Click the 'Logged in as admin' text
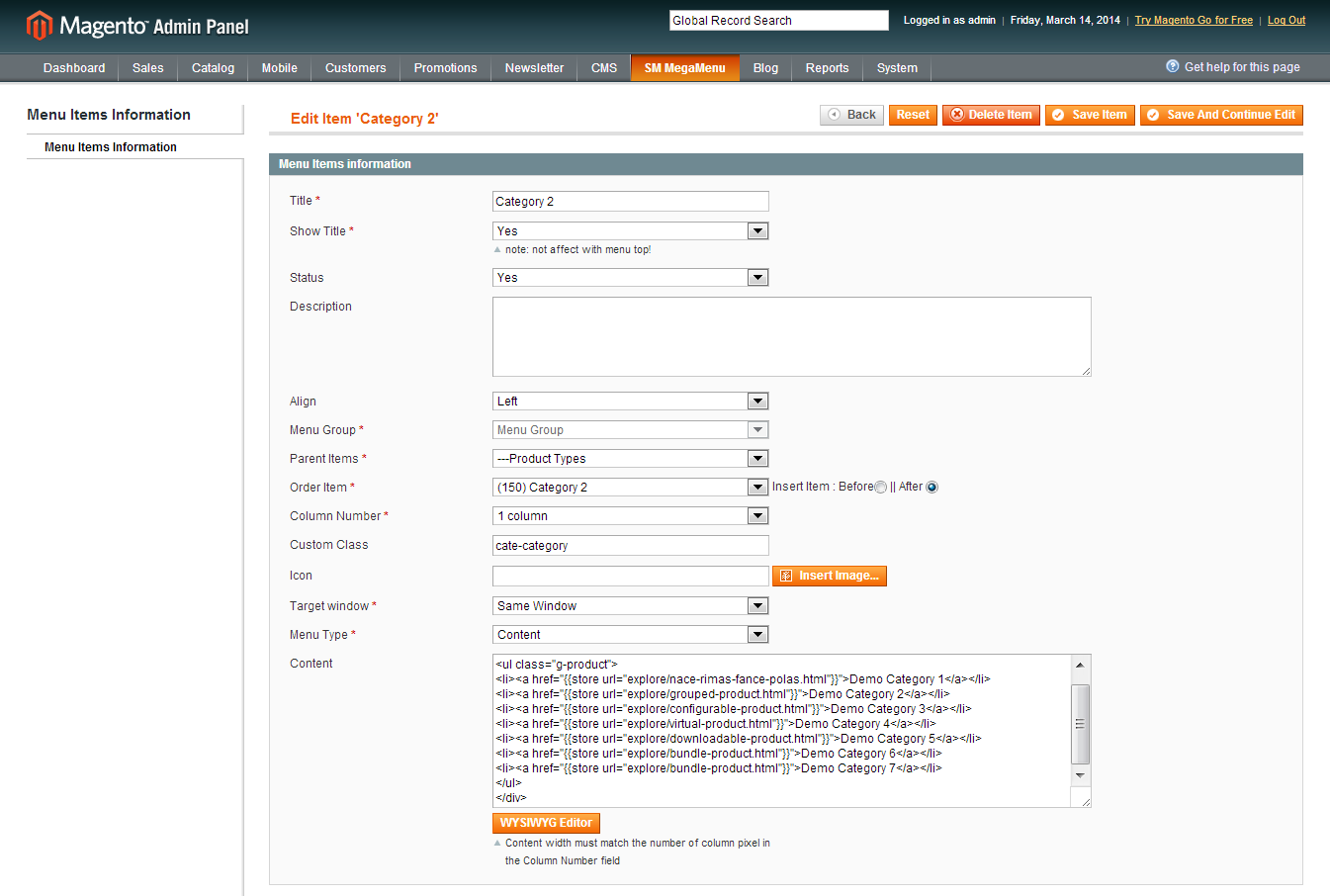The image size is (1330, 896). point(949,20)
